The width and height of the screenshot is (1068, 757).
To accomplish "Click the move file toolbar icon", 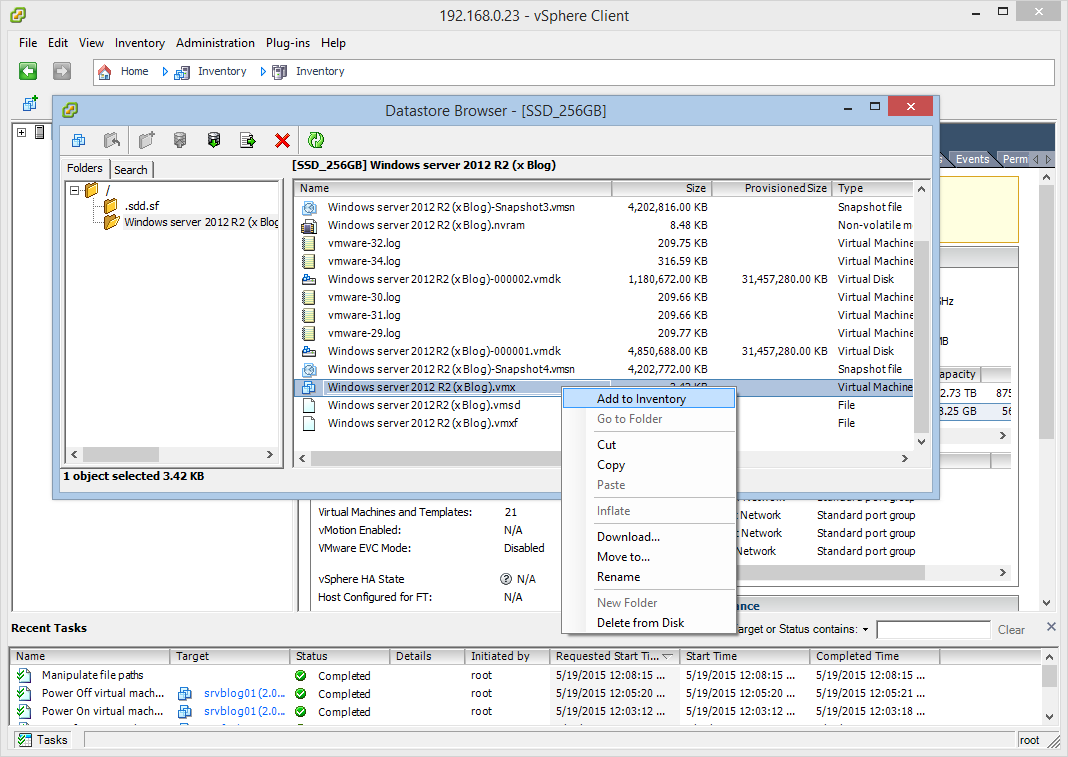I will pyautogui.click(x=248, y=140).
